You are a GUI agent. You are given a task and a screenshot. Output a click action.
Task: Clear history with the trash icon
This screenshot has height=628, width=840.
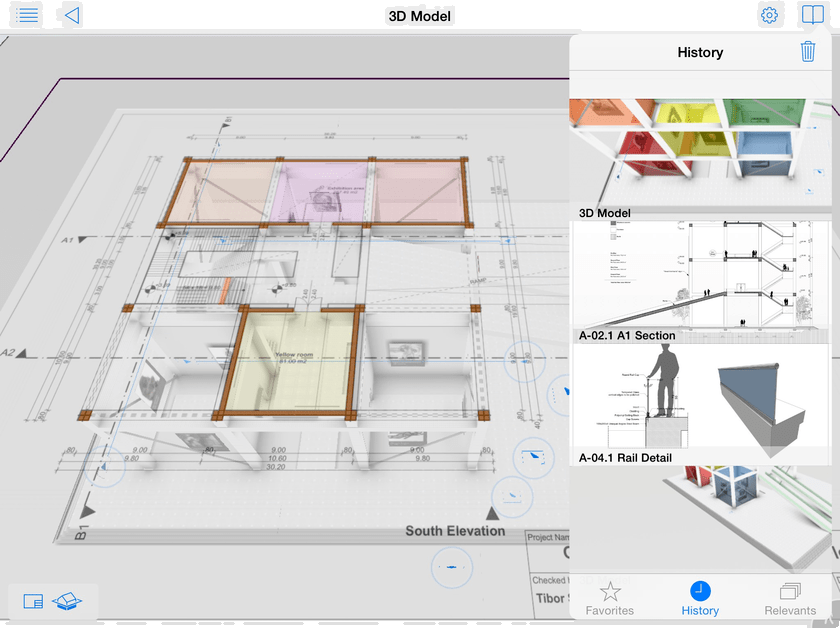click(x=808, y=52)
